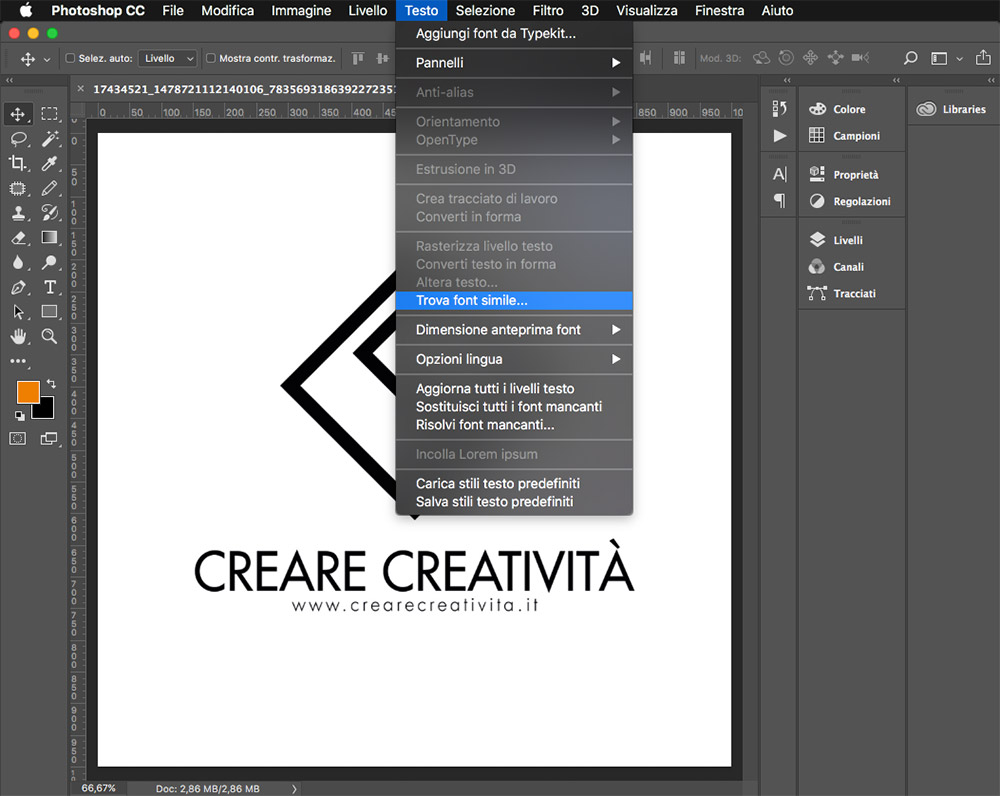Image resolution: width=1000 pixels, height=796 pixels.
Task: Open the Campioni panel
Action: [855, 136]
